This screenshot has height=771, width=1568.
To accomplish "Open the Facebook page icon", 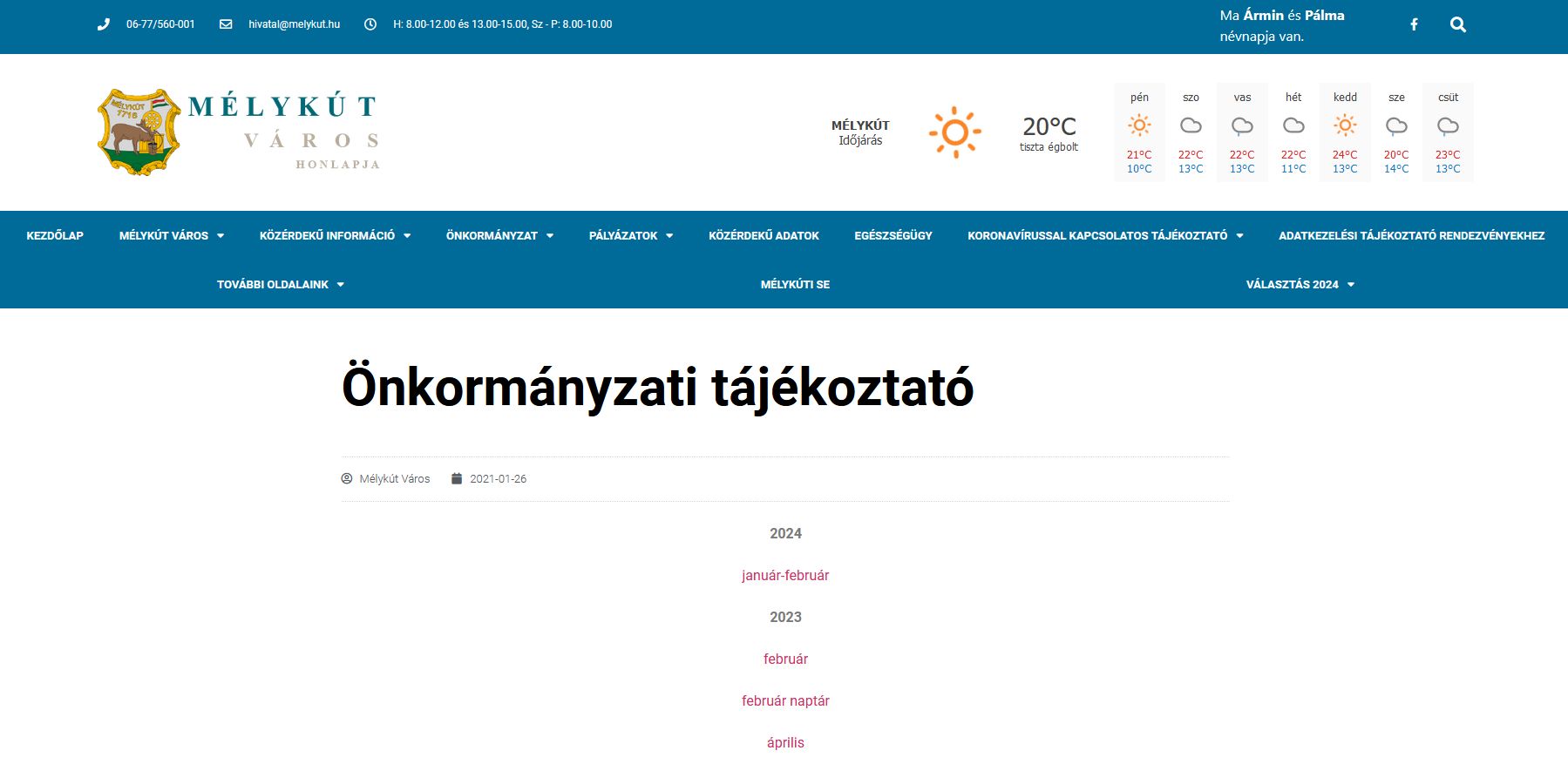I will pyautogui.click(x=1414, y=24).
